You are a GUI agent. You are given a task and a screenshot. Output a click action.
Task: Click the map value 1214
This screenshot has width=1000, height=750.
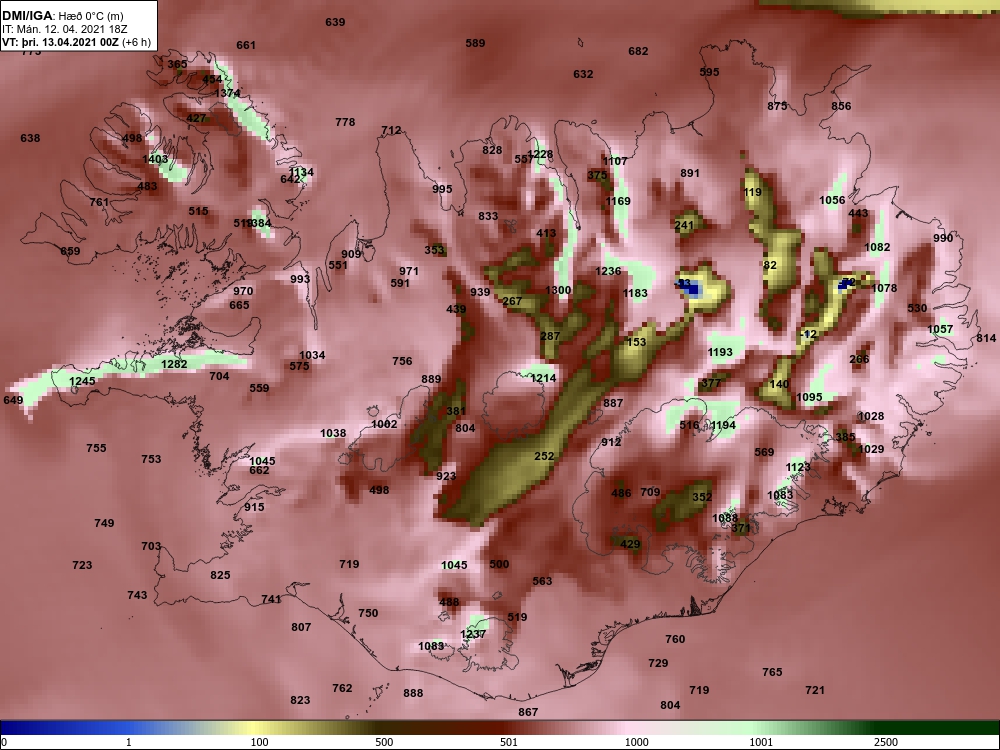(543, 379)
